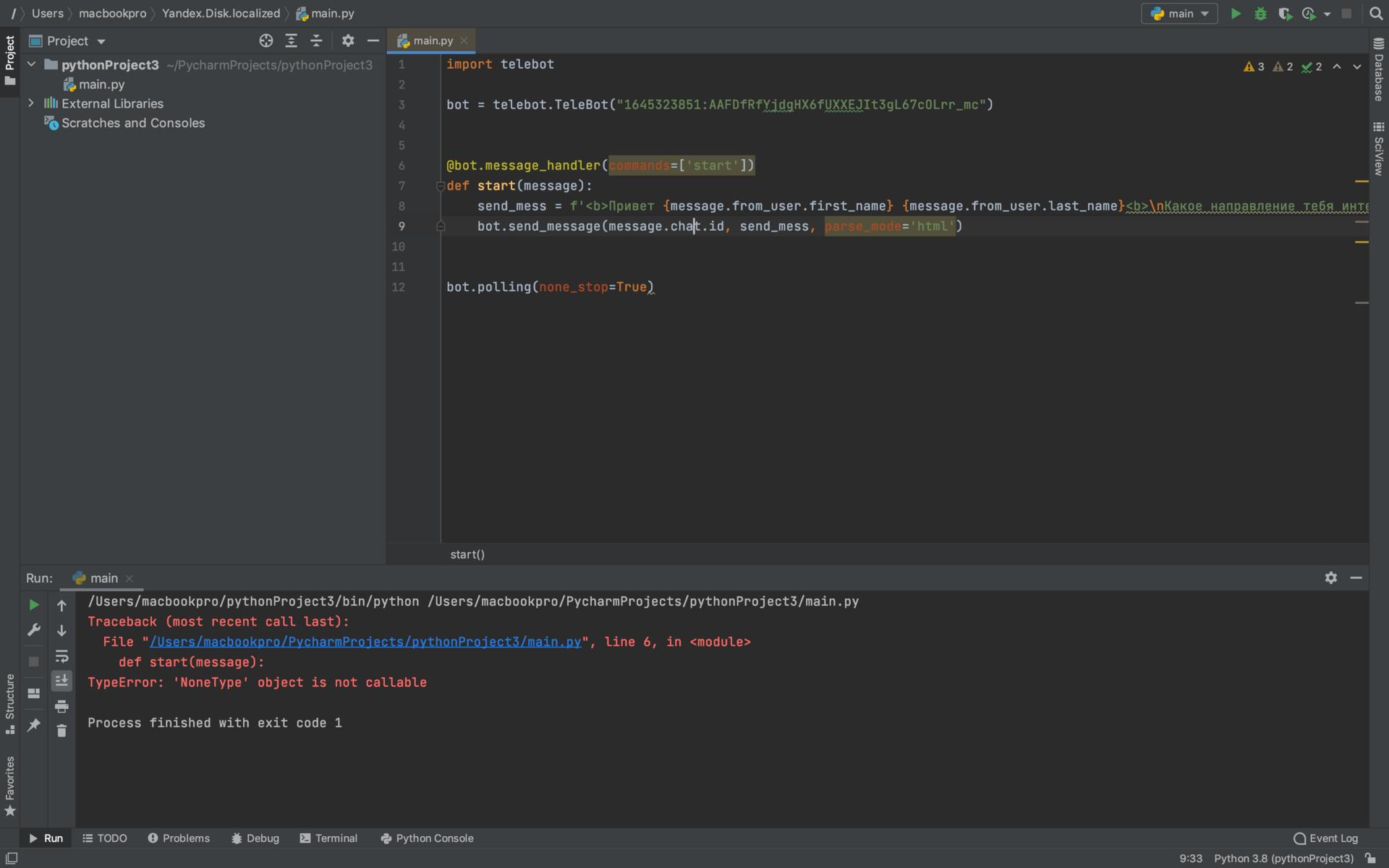Run the main configuration with green play button
1389x868 pixels.
[x=1236, y=14]
